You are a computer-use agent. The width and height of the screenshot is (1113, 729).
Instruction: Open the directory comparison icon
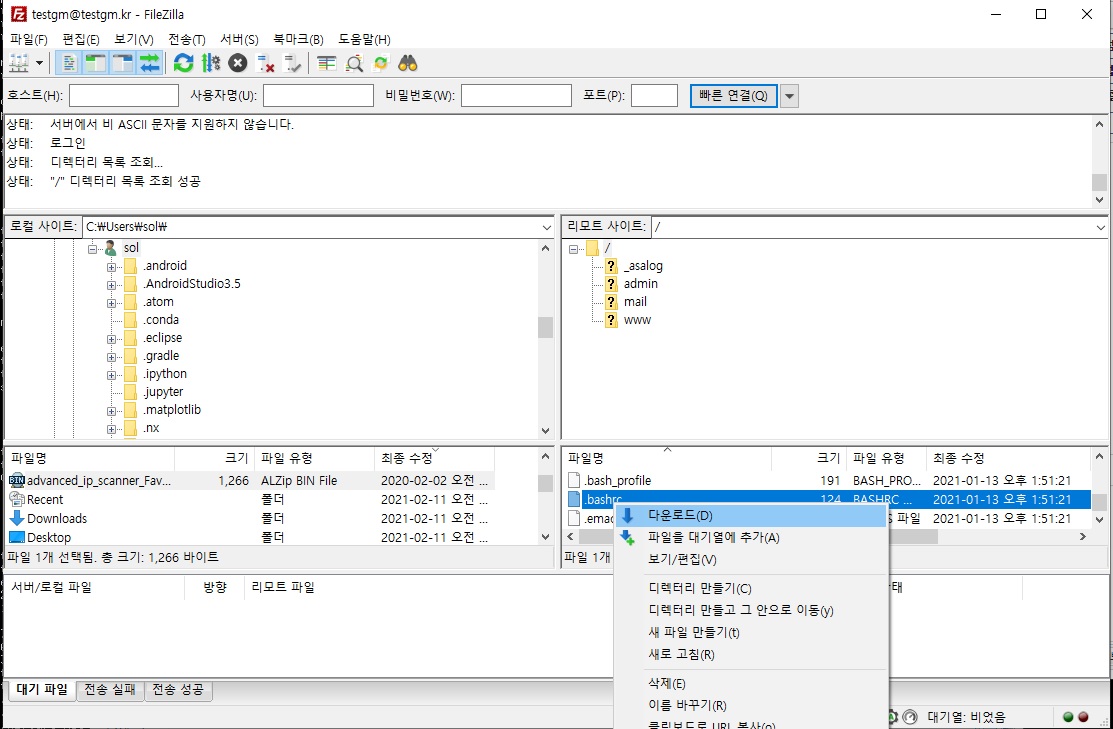(354, 63)
